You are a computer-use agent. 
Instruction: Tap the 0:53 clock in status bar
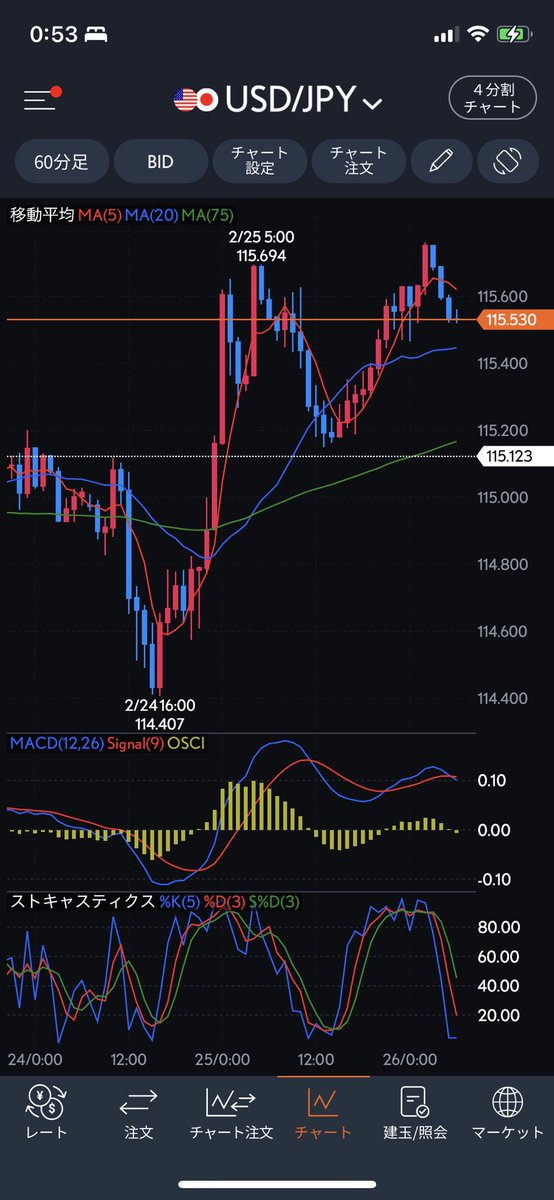click(x=53, y=34)
